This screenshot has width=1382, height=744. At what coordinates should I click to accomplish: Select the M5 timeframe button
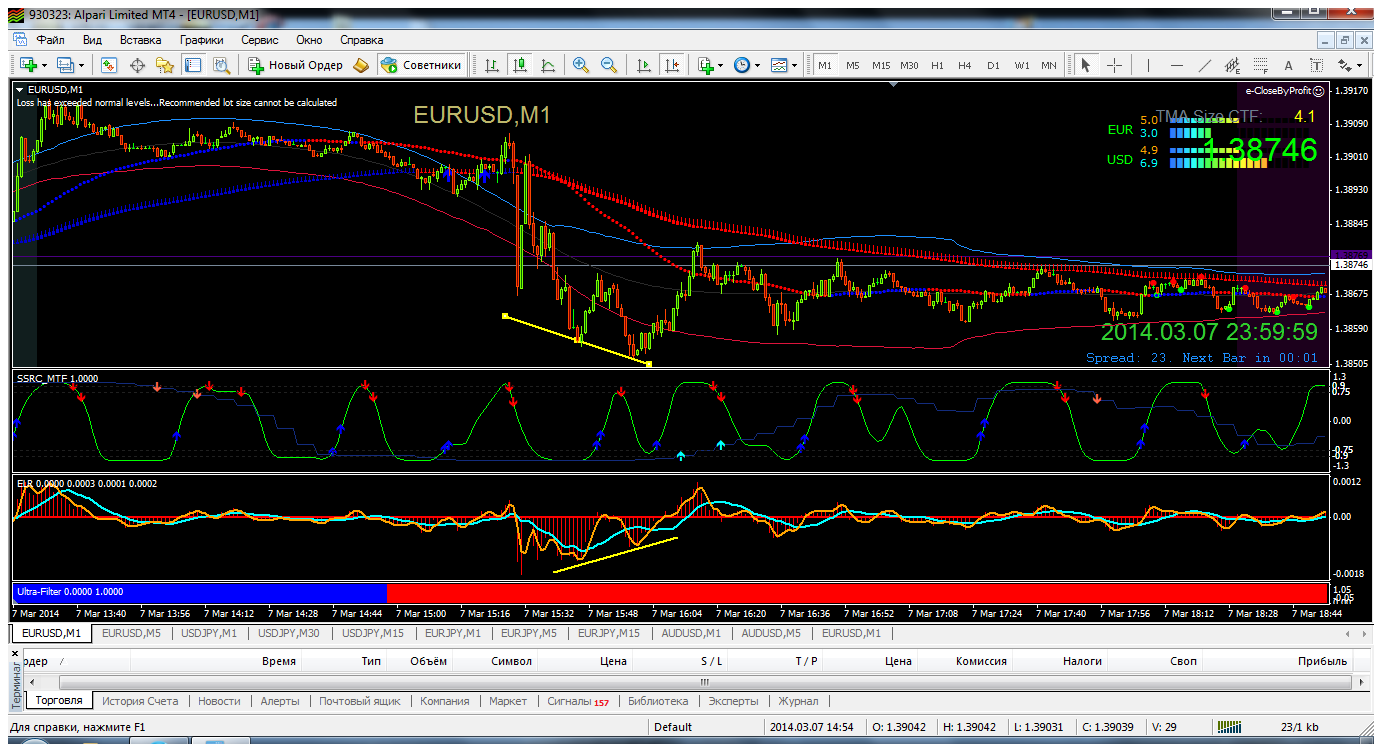point(852,65)
